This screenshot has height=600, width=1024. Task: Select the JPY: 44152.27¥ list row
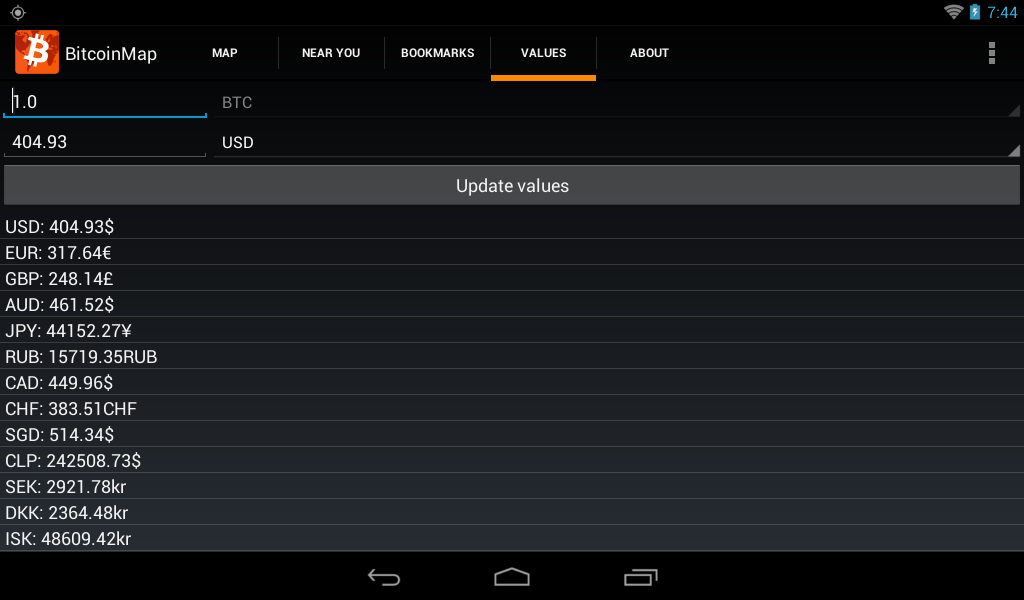click(512, 330)
